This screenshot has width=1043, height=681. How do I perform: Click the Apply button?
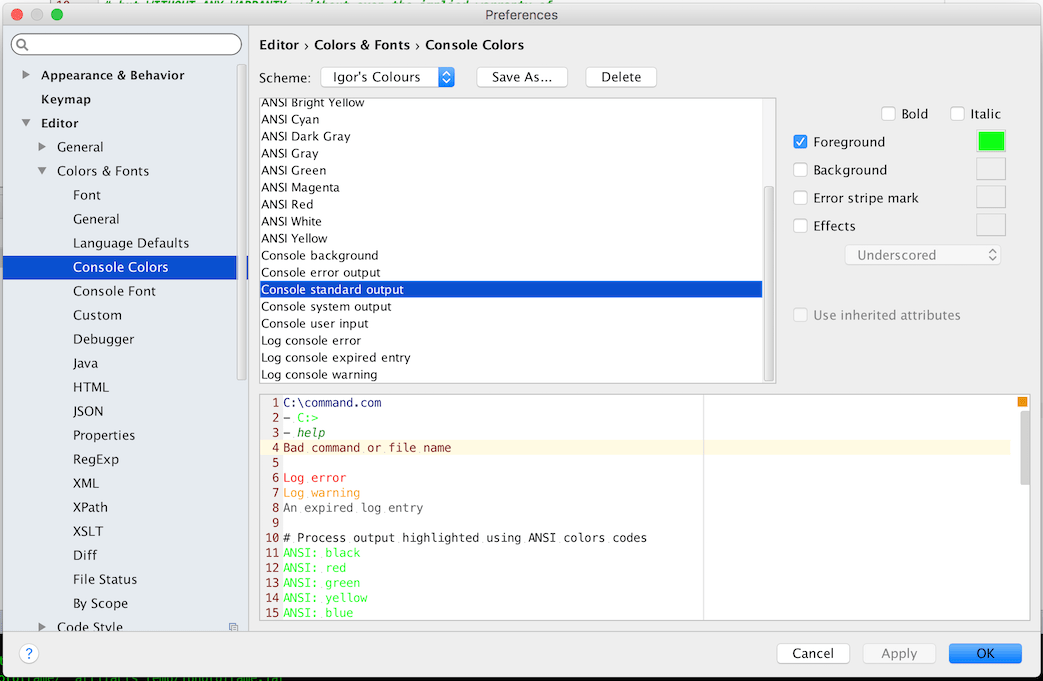898,653
